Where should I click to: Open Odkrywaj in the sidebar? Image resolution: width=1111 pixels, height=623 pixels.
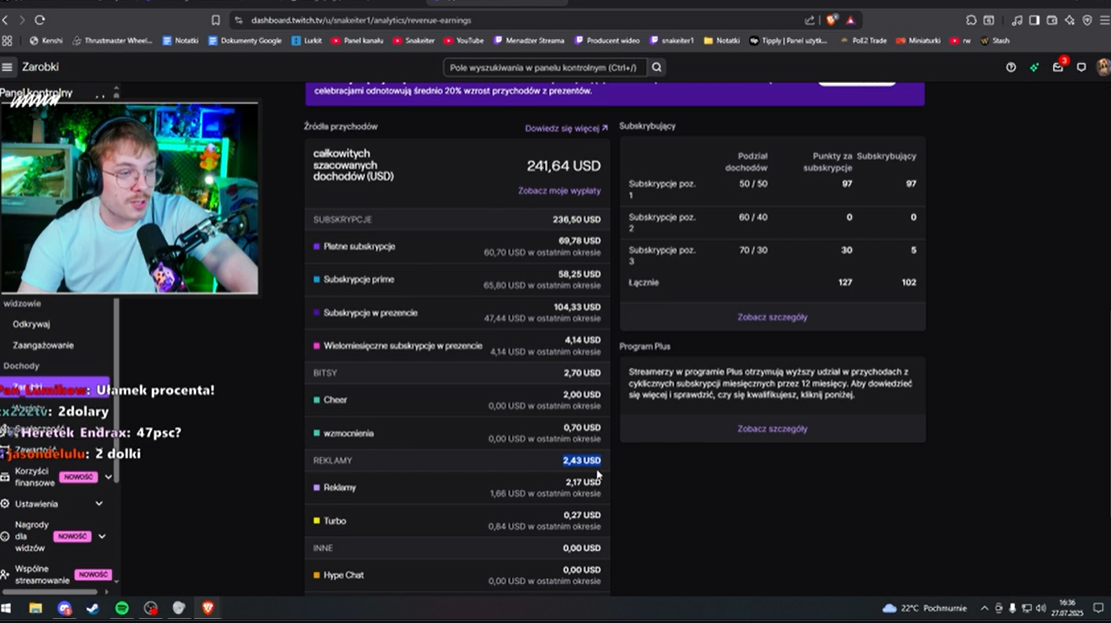(x=31, y=324)
